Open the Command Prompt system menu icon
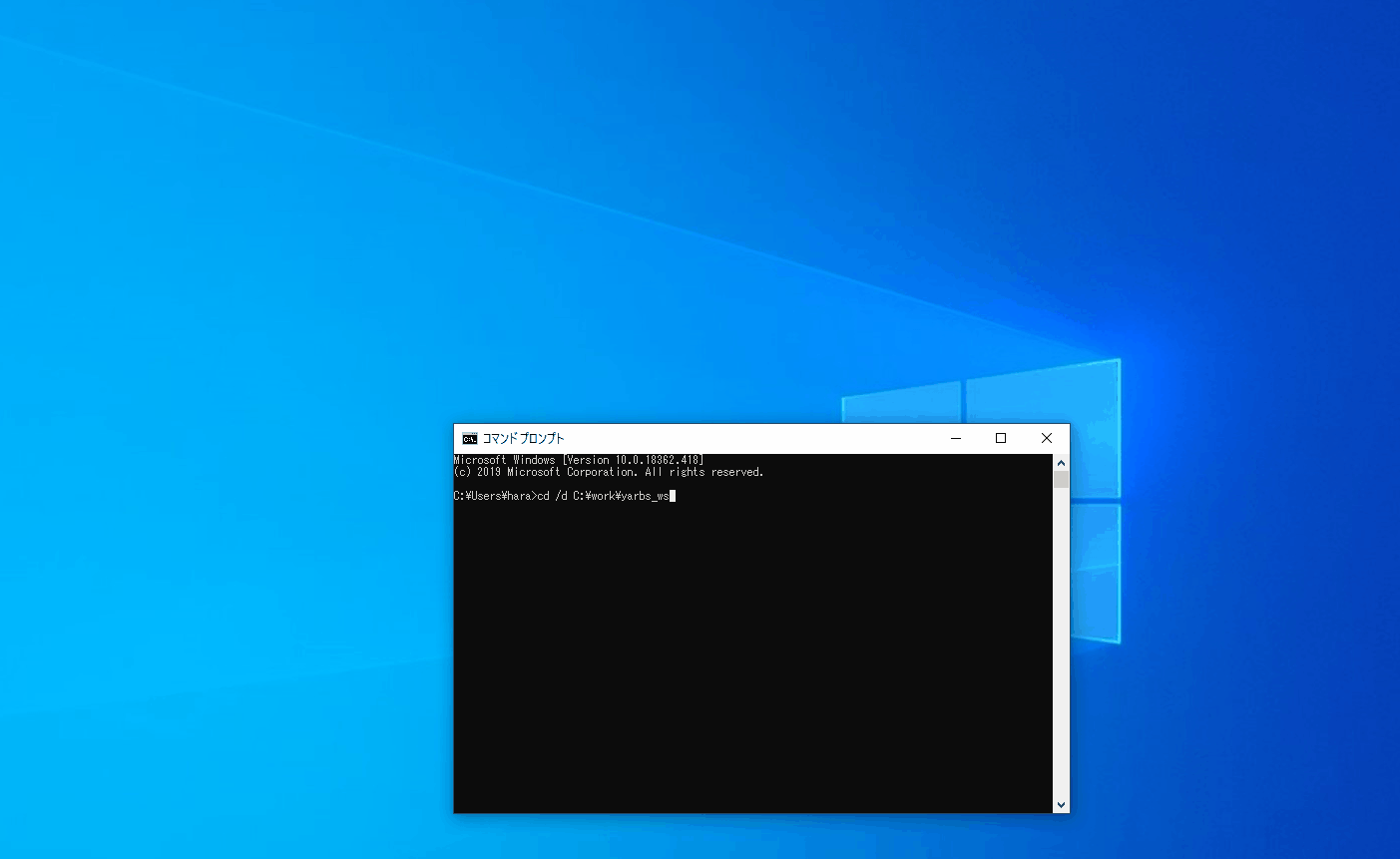The image size is (1400, 859). pos(470,439)
